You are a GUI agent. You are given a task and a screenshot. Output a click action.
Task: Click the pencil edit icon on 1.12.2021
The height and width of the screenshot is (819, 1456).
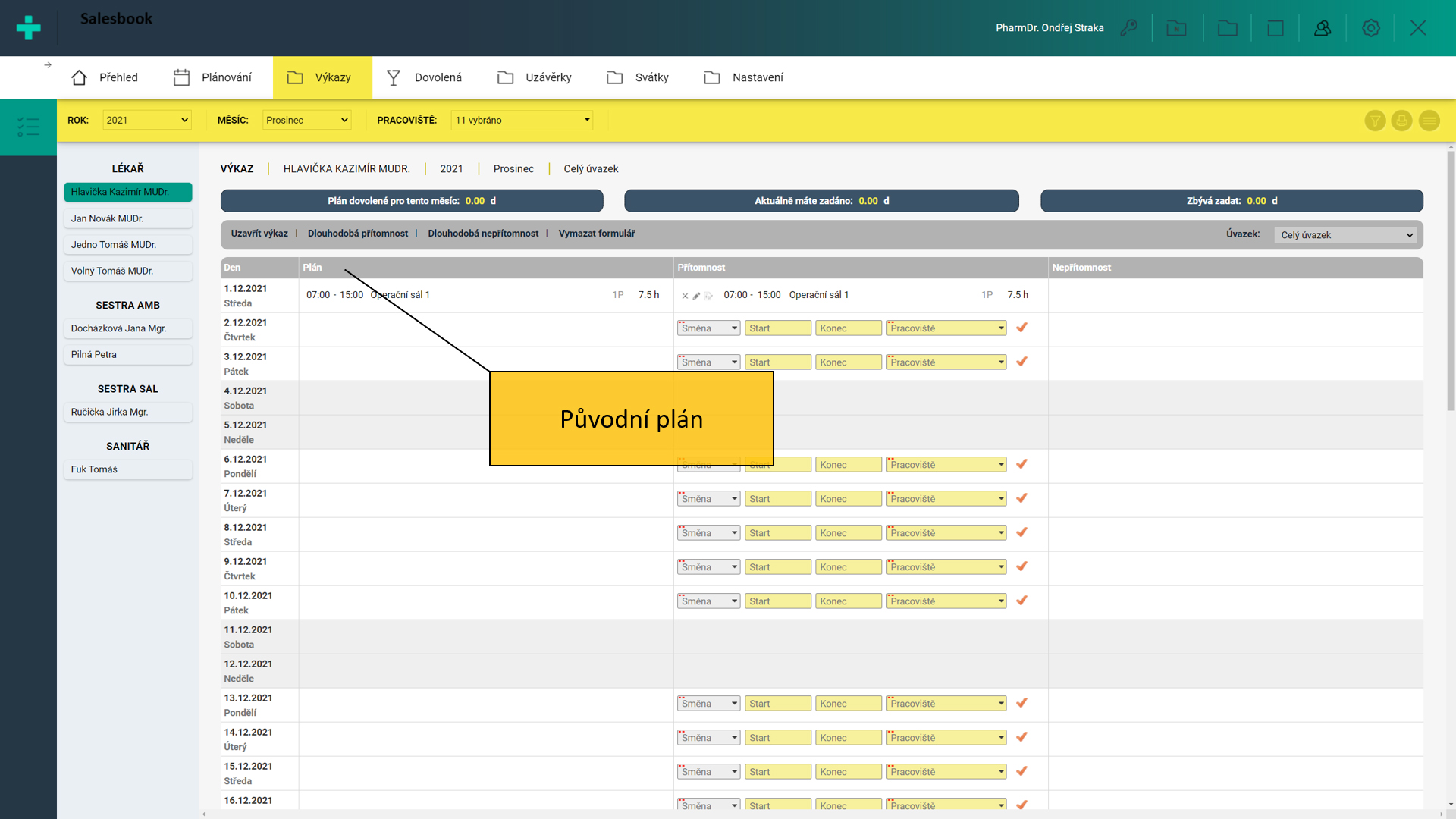click(x=696, y=296)
